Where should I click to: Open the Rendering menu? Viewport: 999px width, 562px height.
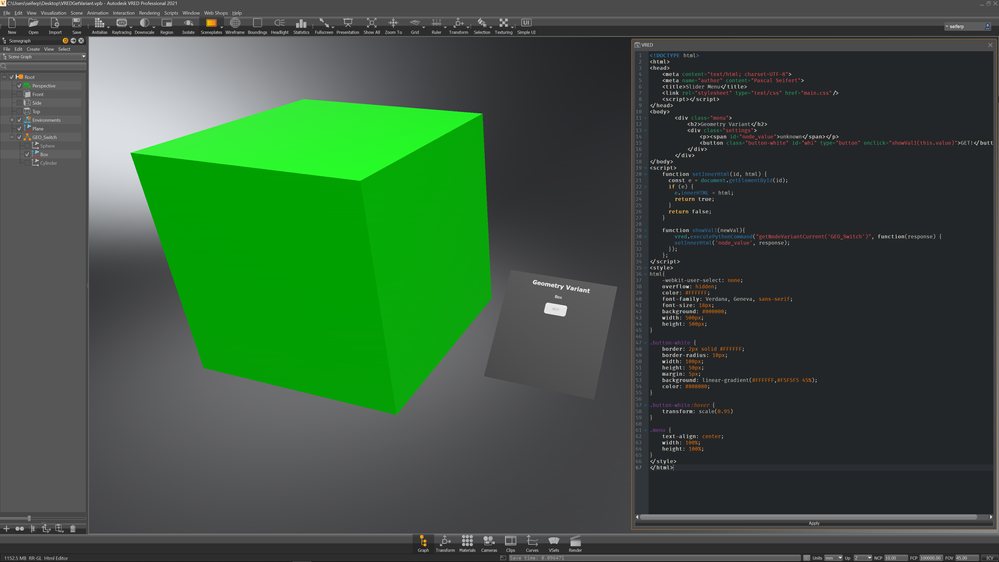149,13
